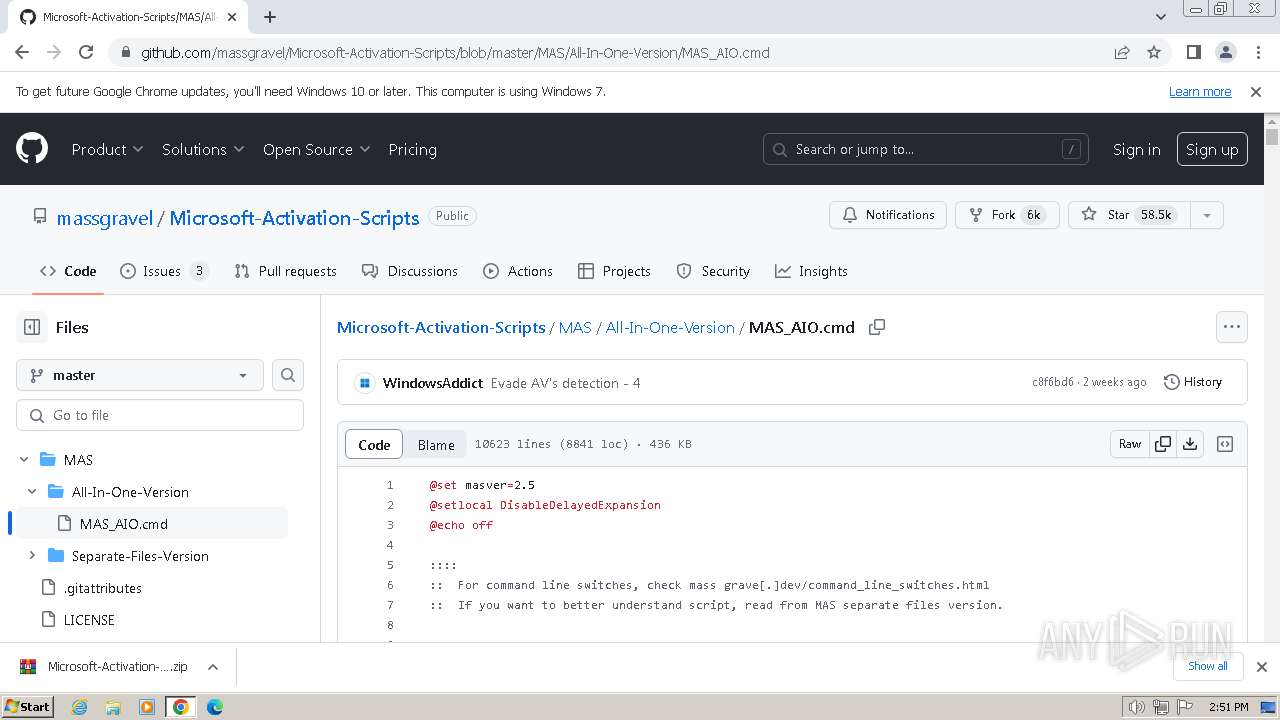This screenshot has width=1280, height=720.
Task: Fork the repository
Action: point(1007,215)
